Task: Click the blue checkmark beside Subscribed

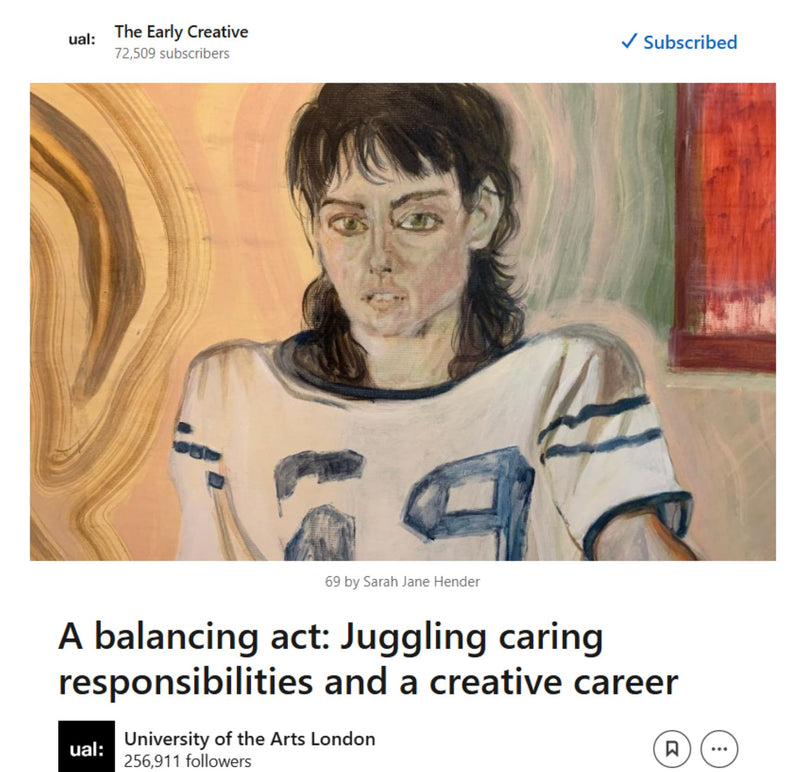Action: pyautogui.click(x=629, y=41)
